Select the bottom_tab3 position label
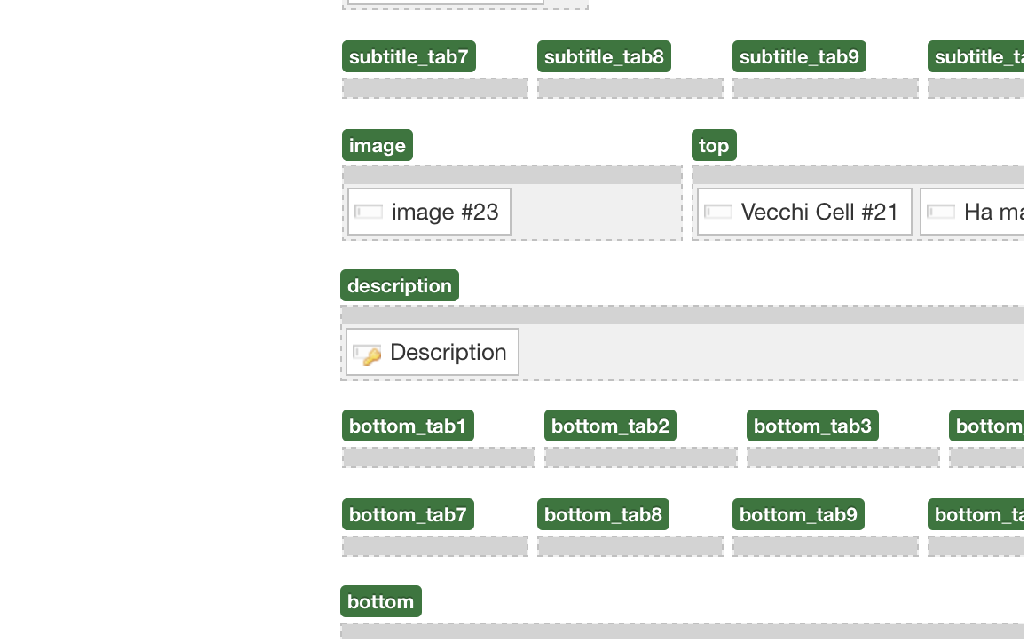Viewport: 1024px width, 639px height. click(x=813, y=426)
